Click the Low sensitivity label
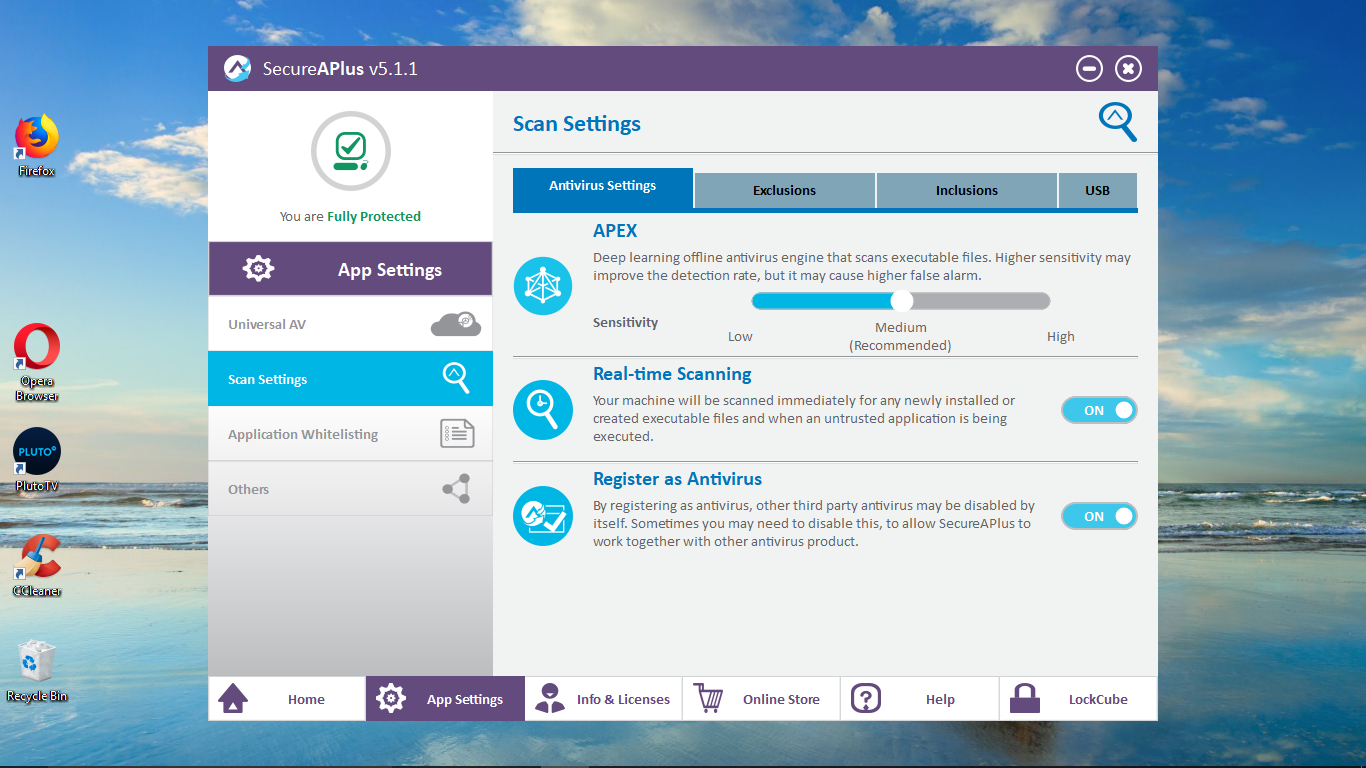1366x768 pixels. [x=740, y=336]
